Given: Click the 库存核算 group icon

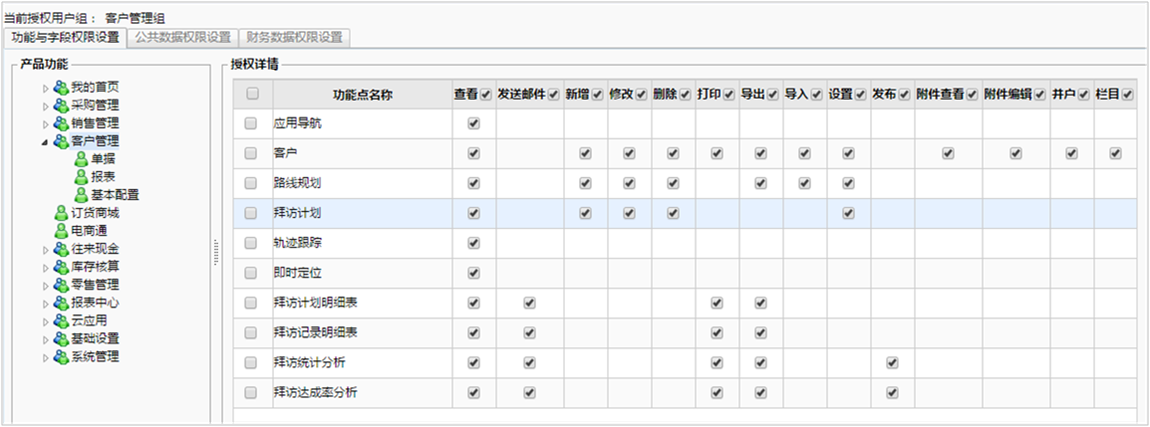Looking at the screenshot, I should pyautogui.click(x=61, y=267).
